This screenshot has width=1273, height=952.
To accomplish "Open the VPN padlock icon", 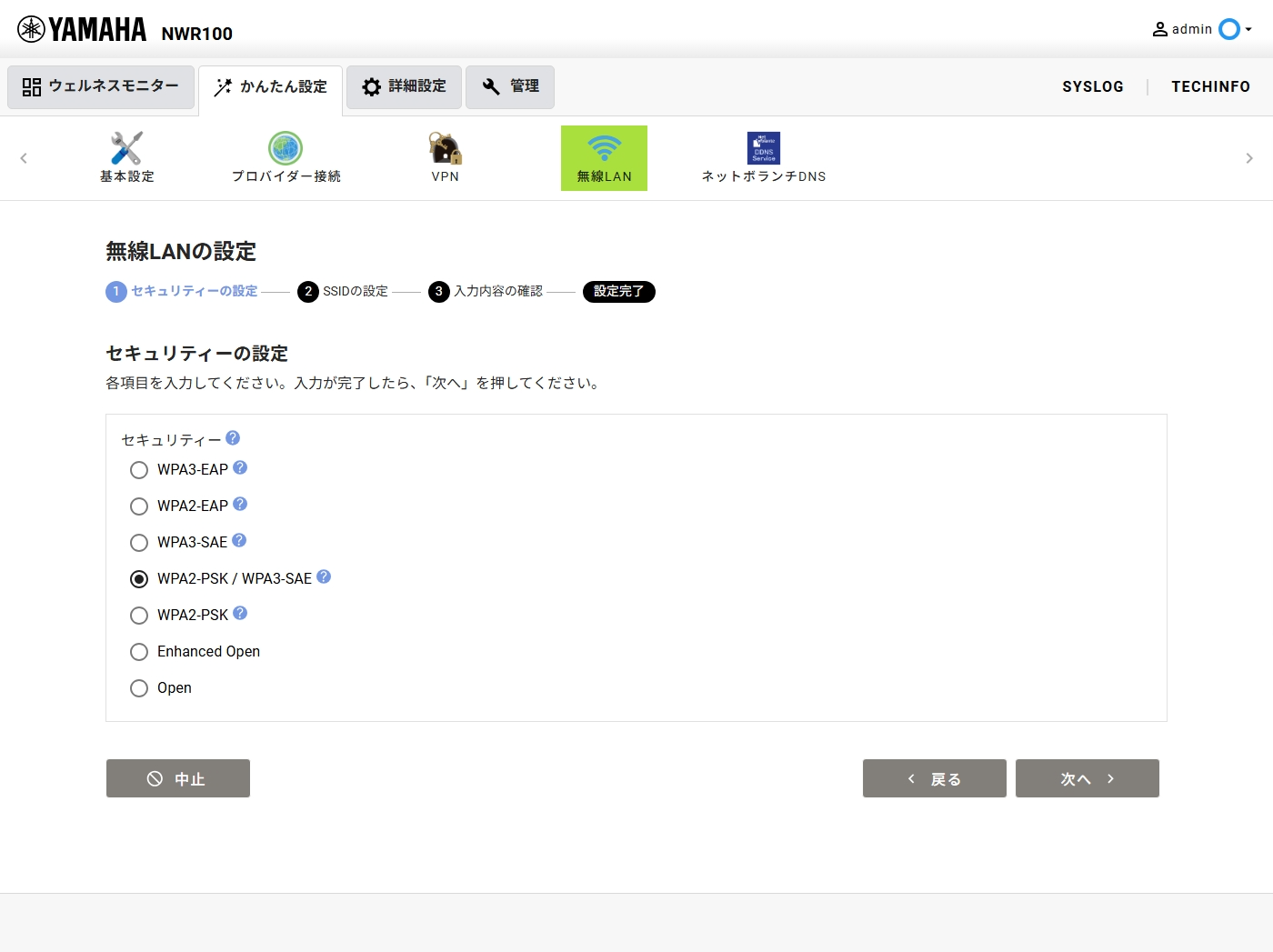I will coord(445,149).
